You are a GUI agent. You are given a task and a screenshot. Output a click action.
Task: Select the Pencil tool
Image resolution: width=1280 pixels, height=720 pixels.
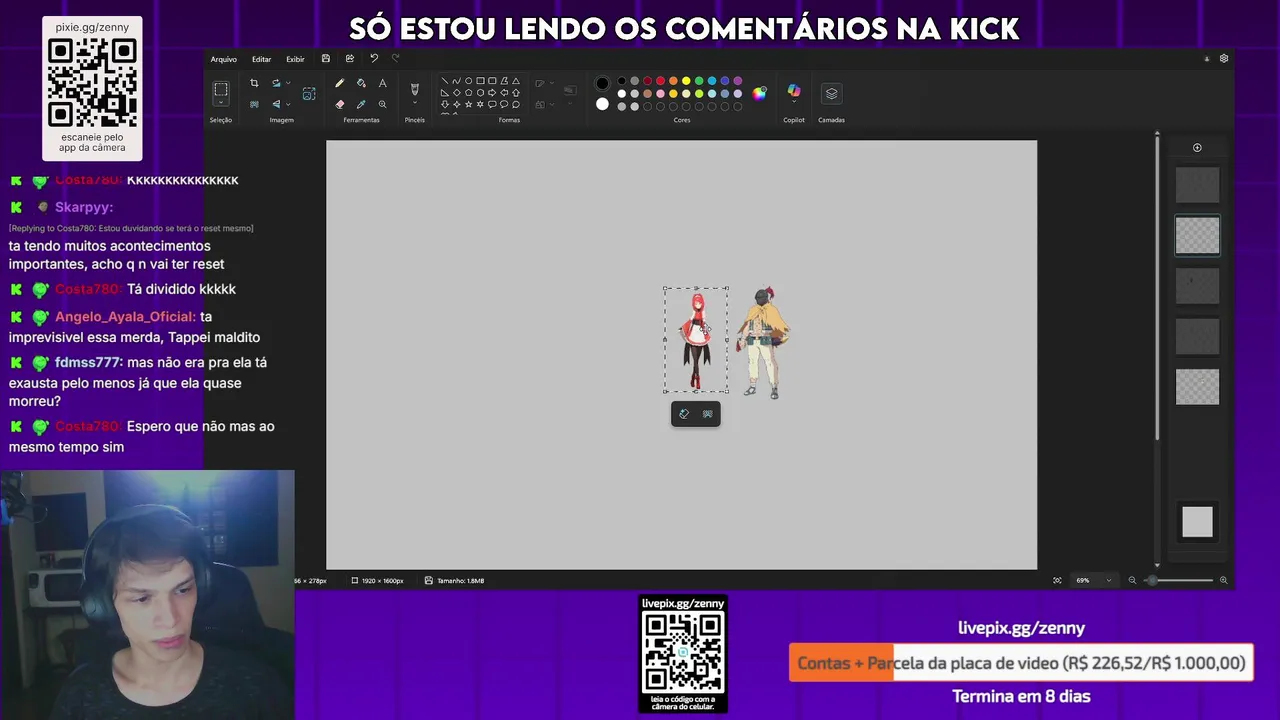(340, 83)
